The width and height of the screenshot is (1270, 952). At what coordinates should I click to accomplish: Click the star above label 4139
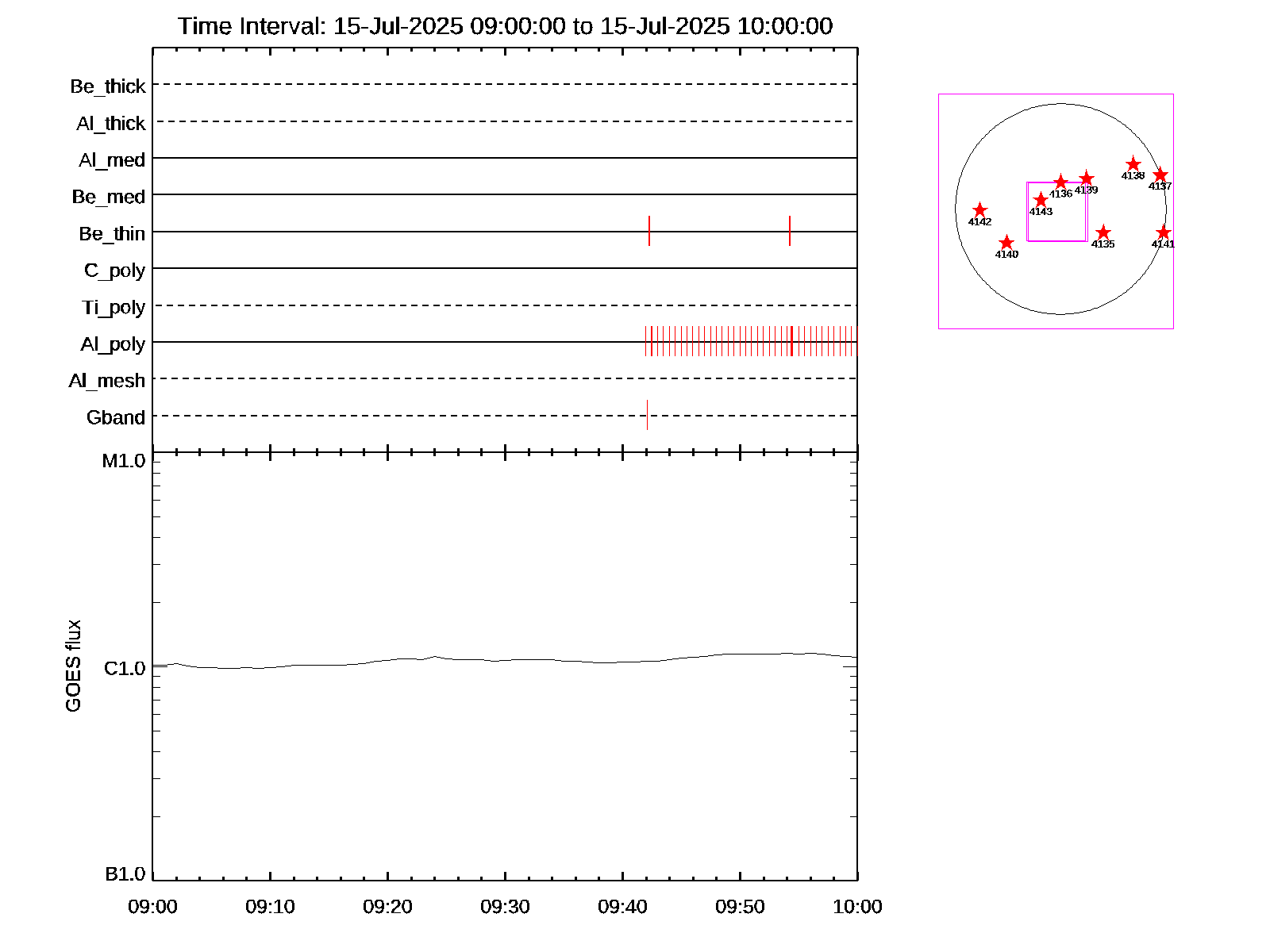pos(1087,178)
